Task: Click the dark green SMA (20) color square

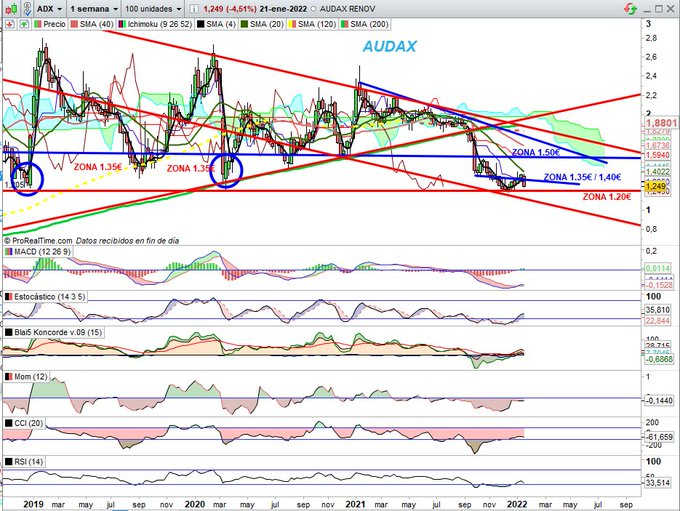Action: (244, 24)
